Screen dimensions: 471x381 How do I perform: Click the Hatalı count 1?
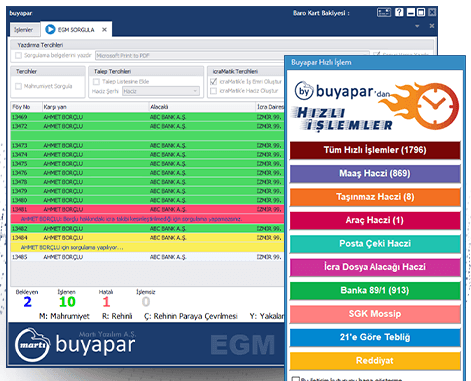(106, 302)
